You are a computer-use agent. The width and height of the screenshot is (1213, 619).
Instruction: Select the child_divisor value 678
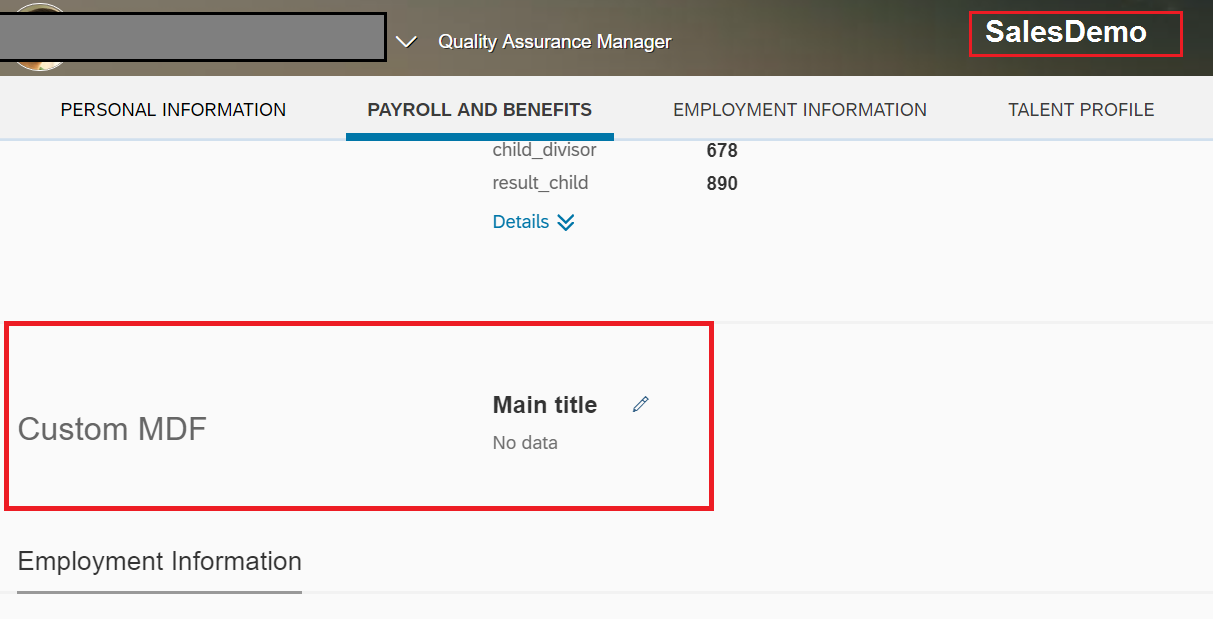click(x=722, y=151)
